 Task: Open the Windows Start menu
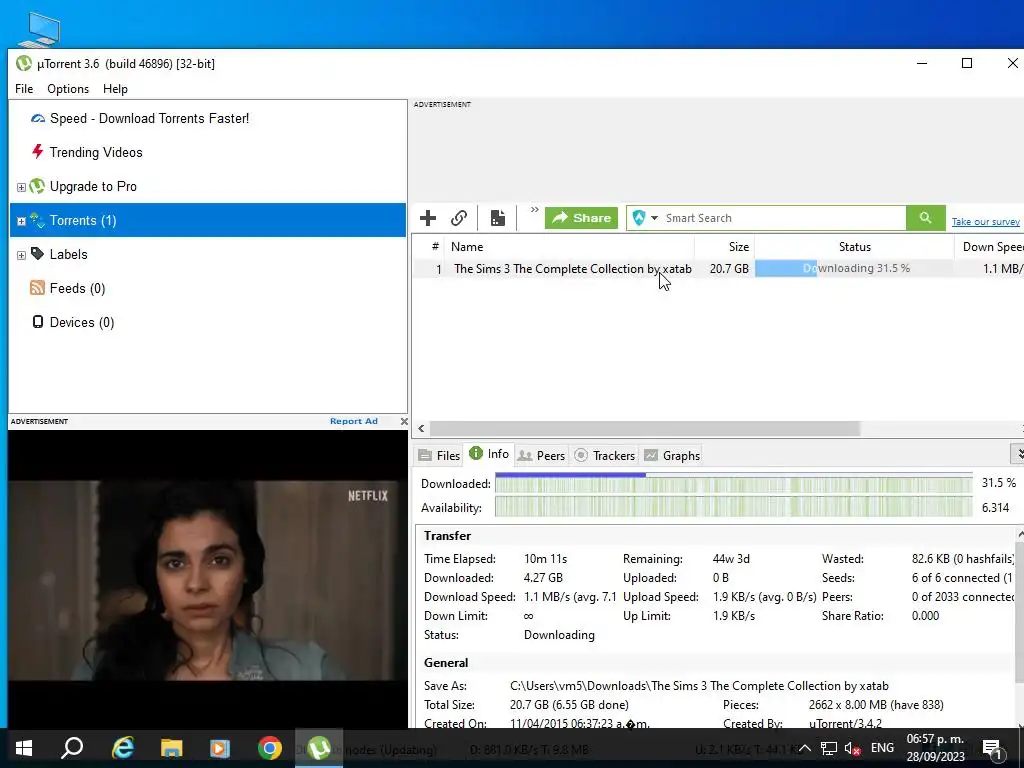pos(24,748)
